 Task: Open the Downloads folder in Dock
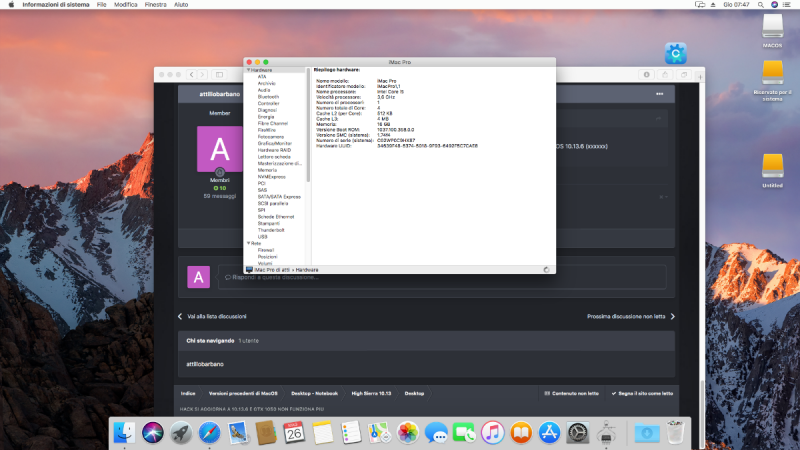[x=647, y=433]
